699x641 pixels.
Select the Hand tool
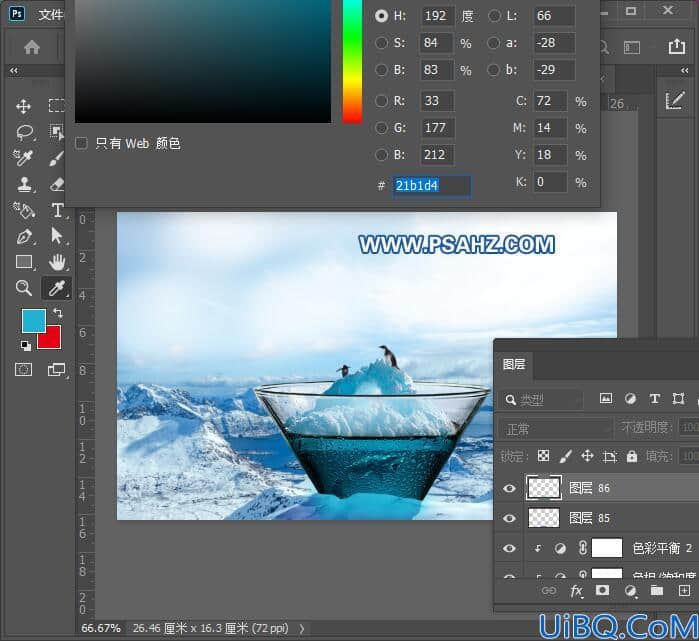point(57,262)
